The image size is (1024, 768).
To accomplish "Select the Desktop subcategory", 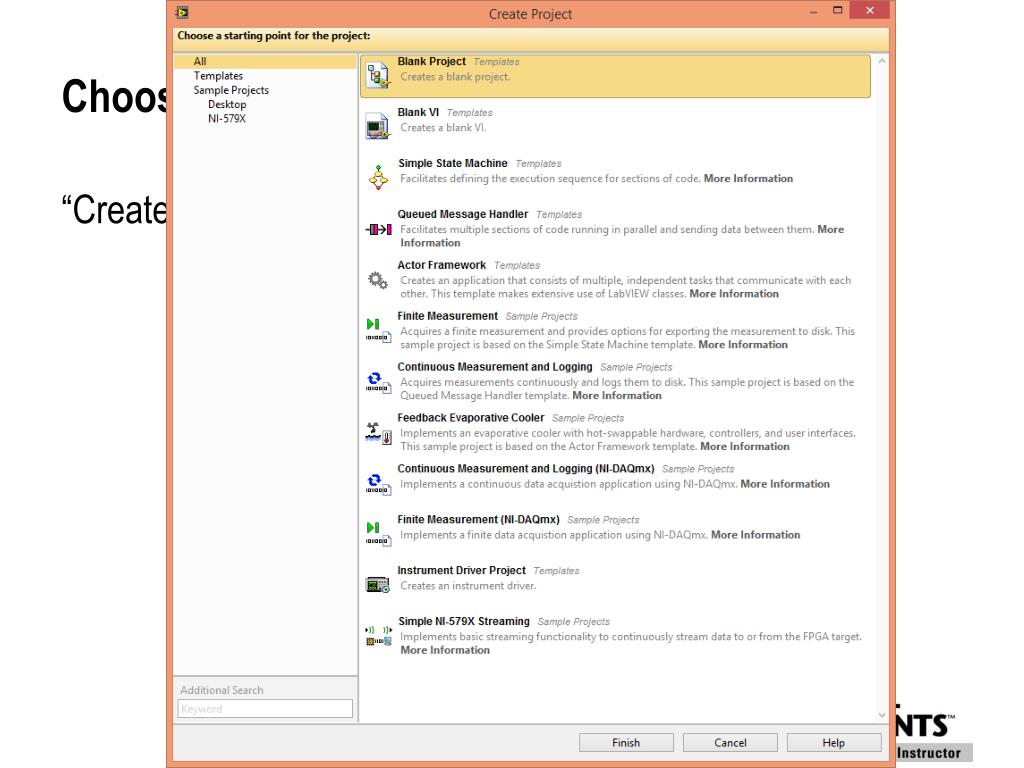I will pyautogui.click(x=227, y=104).
